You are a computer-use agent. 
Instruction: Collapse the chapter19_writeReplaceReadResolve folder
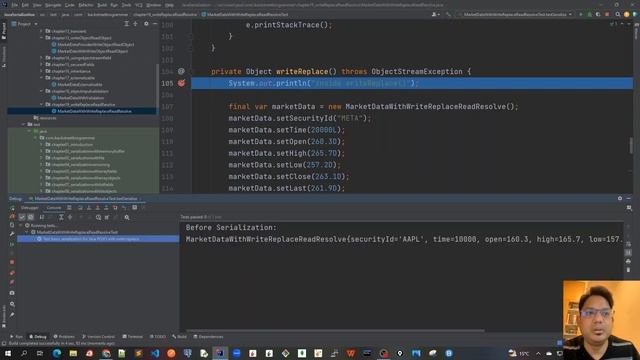[x=42, y=104]
